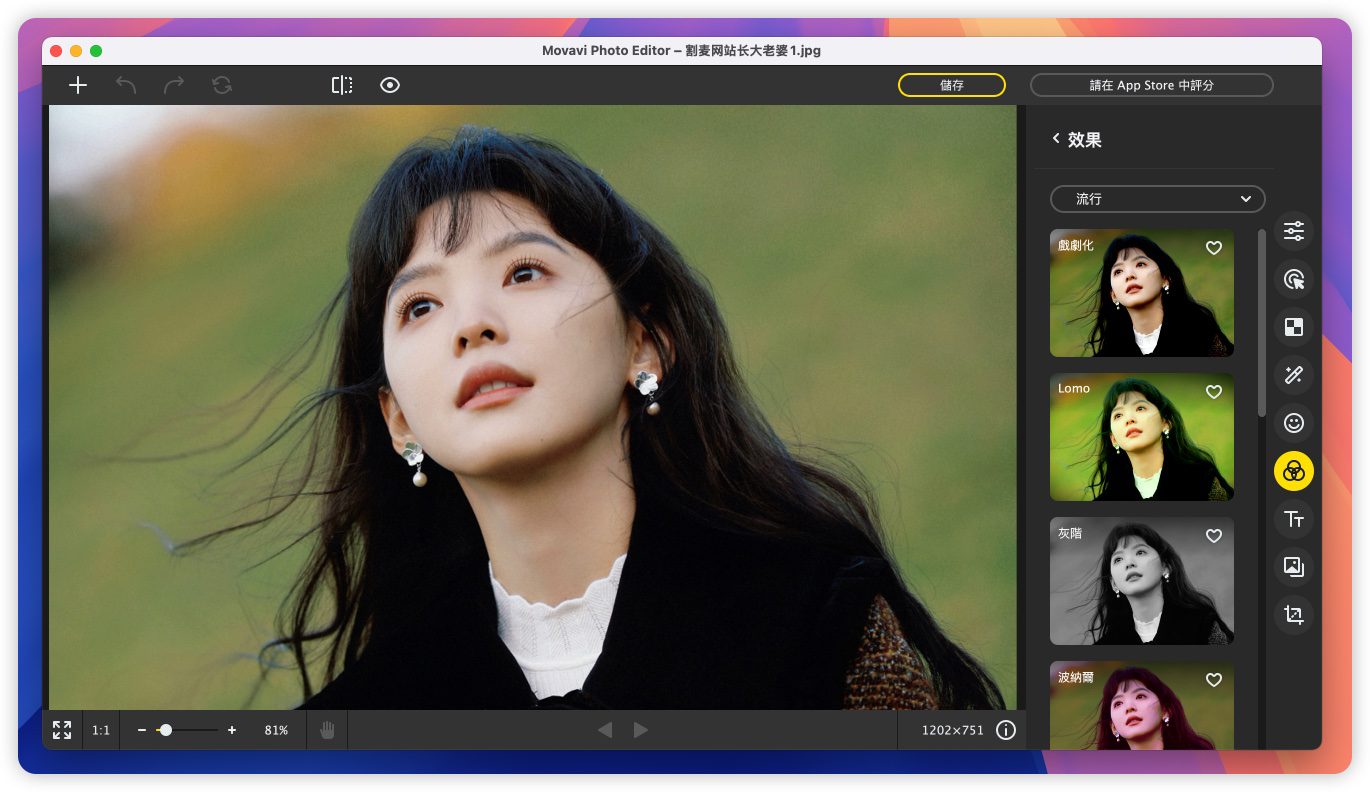Apply the Lomo effect thumbnail
Screen dimensions: 1370x792
point(1142,437)
